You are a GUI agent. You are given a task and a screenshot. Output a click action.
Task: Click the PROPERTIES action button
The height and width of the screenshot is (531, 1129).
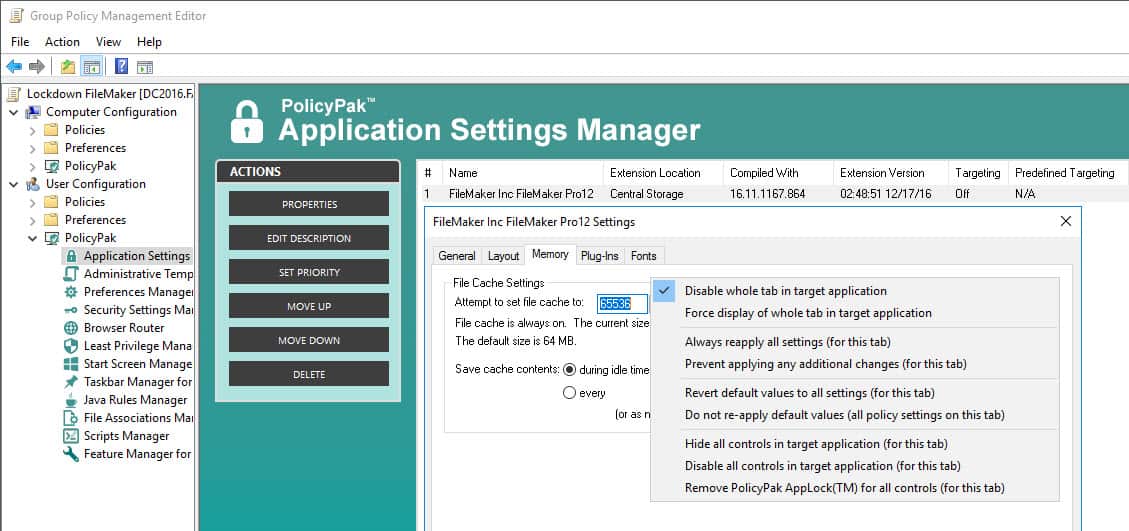click(x=309, y=204)
